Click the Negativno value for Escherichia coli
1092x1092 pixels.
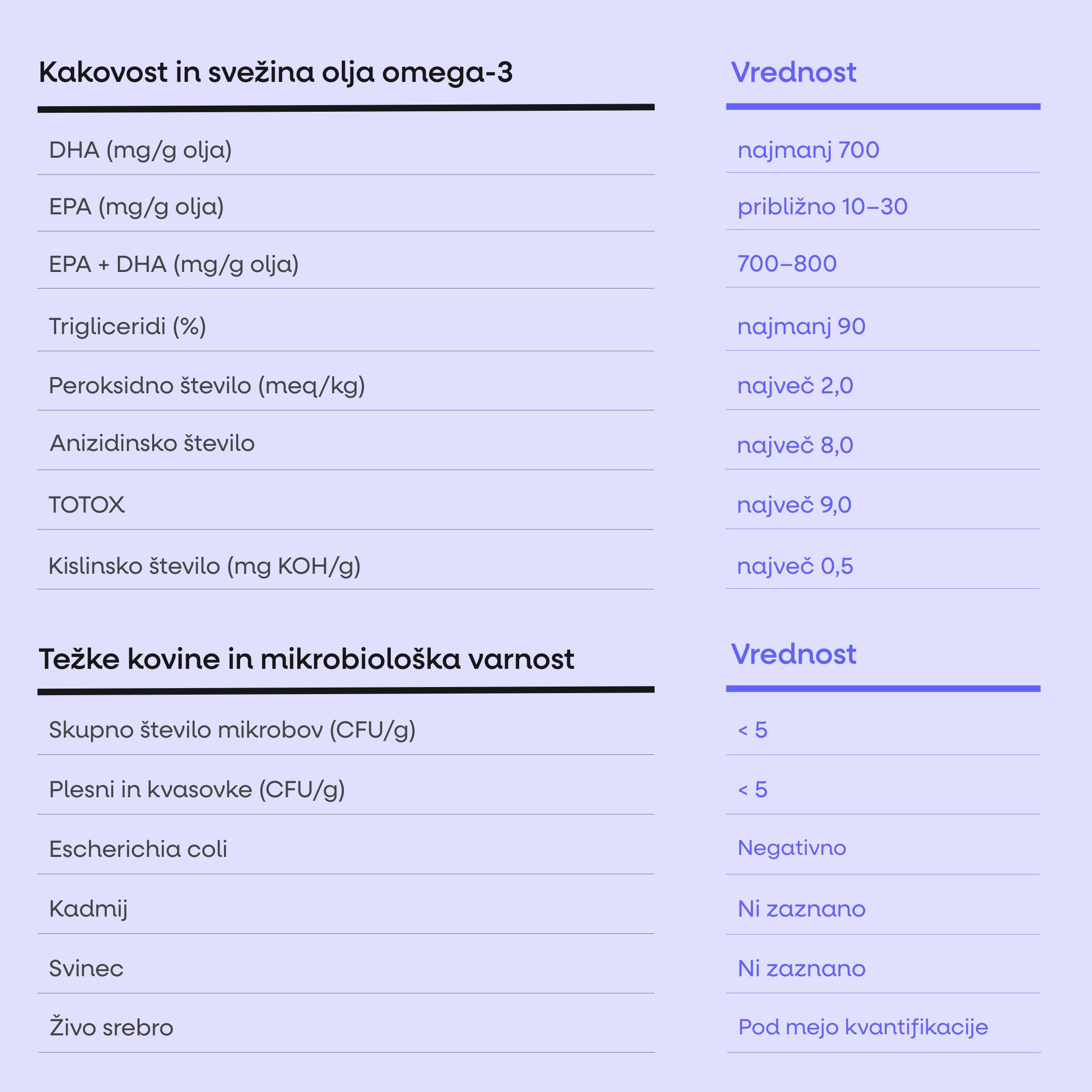[x=792, y=848]
